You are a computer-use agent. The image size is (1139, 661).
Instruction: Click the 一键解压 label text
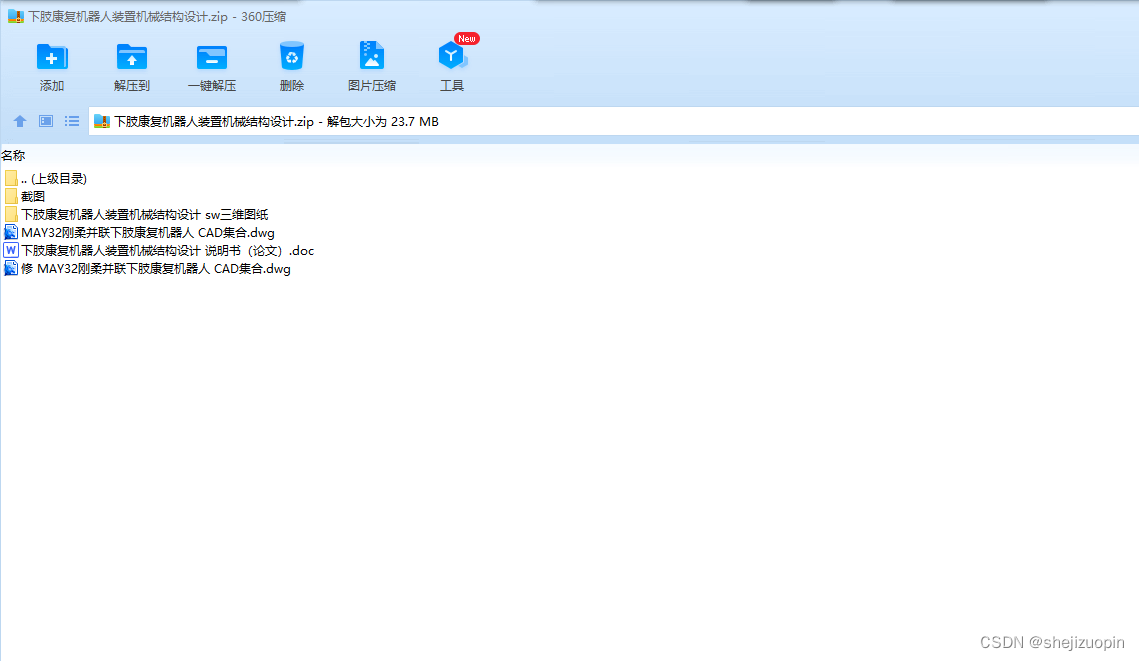coord(211,86)
